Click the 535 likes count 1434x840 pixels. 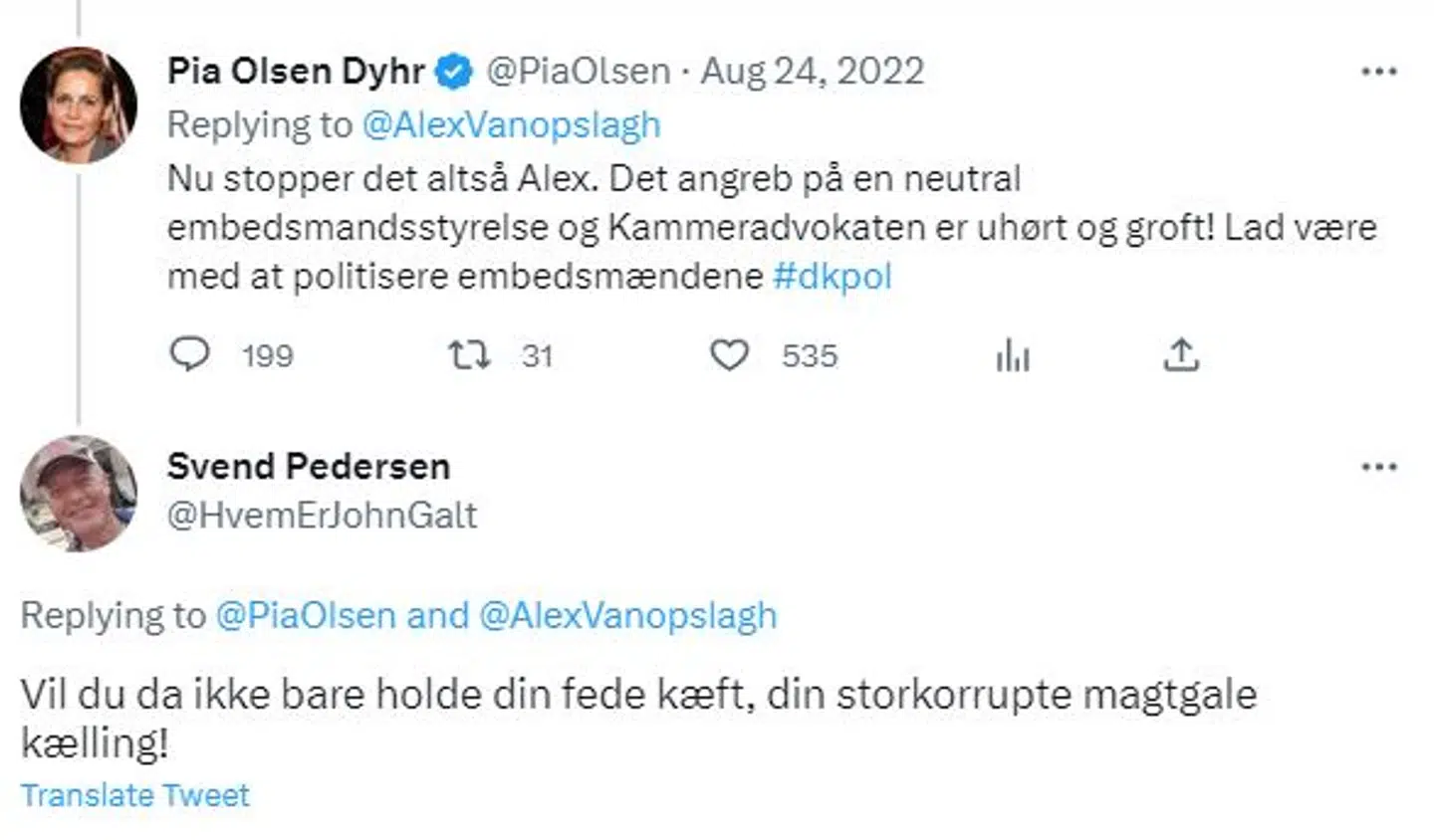(809, 355)
